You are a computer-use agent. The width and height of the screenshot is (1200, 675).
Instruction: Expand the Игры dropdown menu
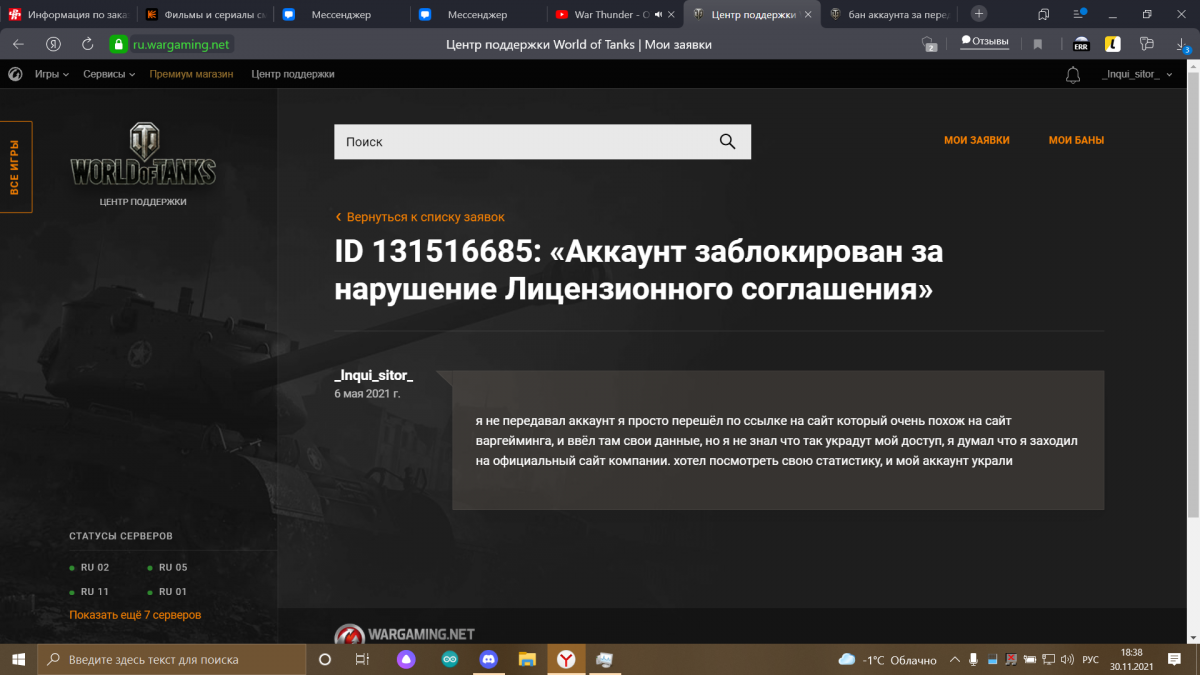[52, 75]
